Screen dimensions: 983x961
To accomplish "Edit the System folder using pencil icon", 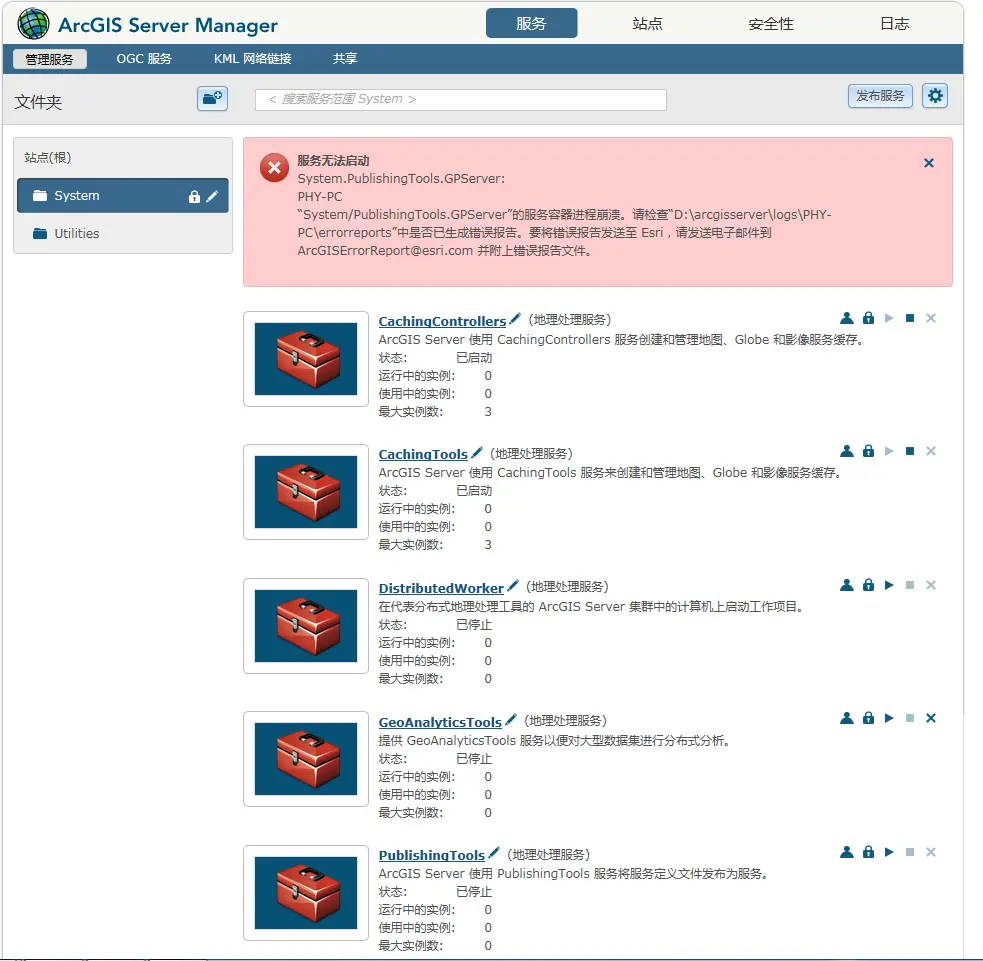I will click(x=213, y=196).
